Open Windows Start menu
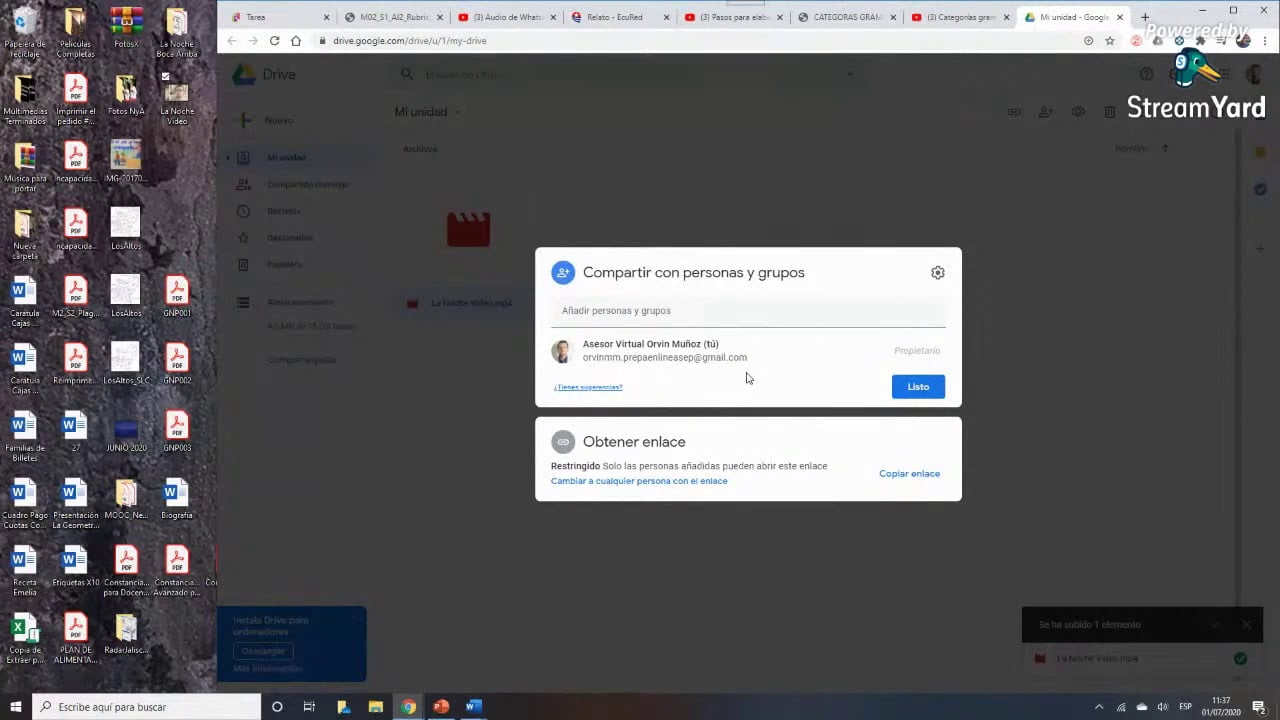Image resolution: width=1280 pixels, height=720 pixels. click(x=15, y=707)
